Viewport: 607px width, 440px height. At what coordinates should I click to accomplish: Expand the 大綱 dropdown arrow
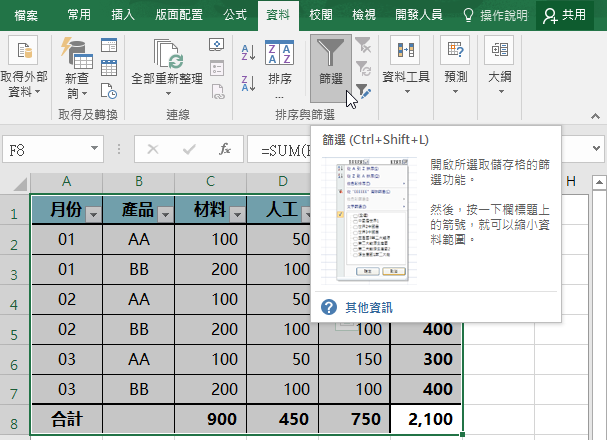[x=501, y=92]
